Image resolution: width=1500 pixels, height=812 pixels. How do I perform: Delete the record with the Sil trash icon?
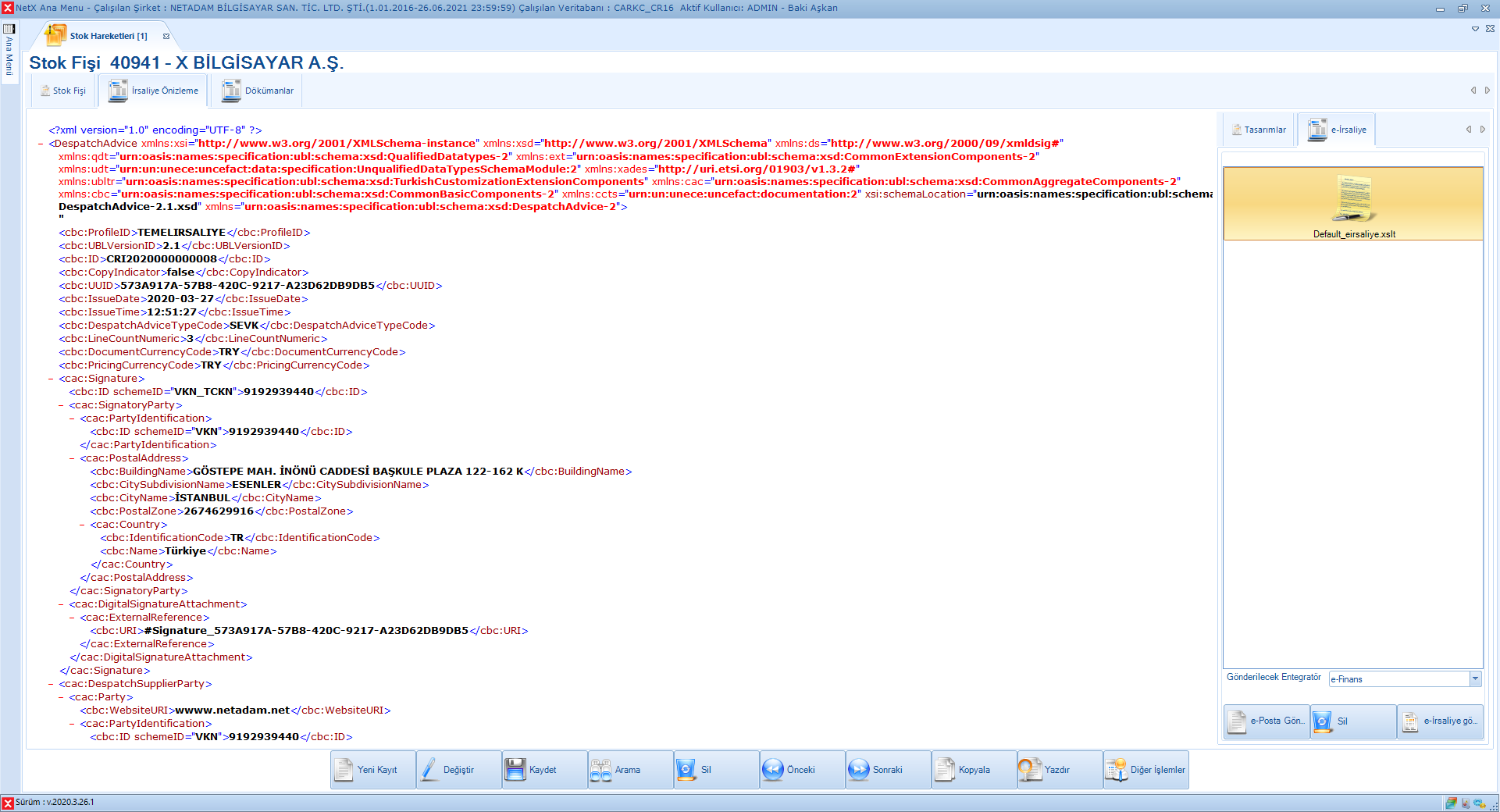[x=715, y=770]
